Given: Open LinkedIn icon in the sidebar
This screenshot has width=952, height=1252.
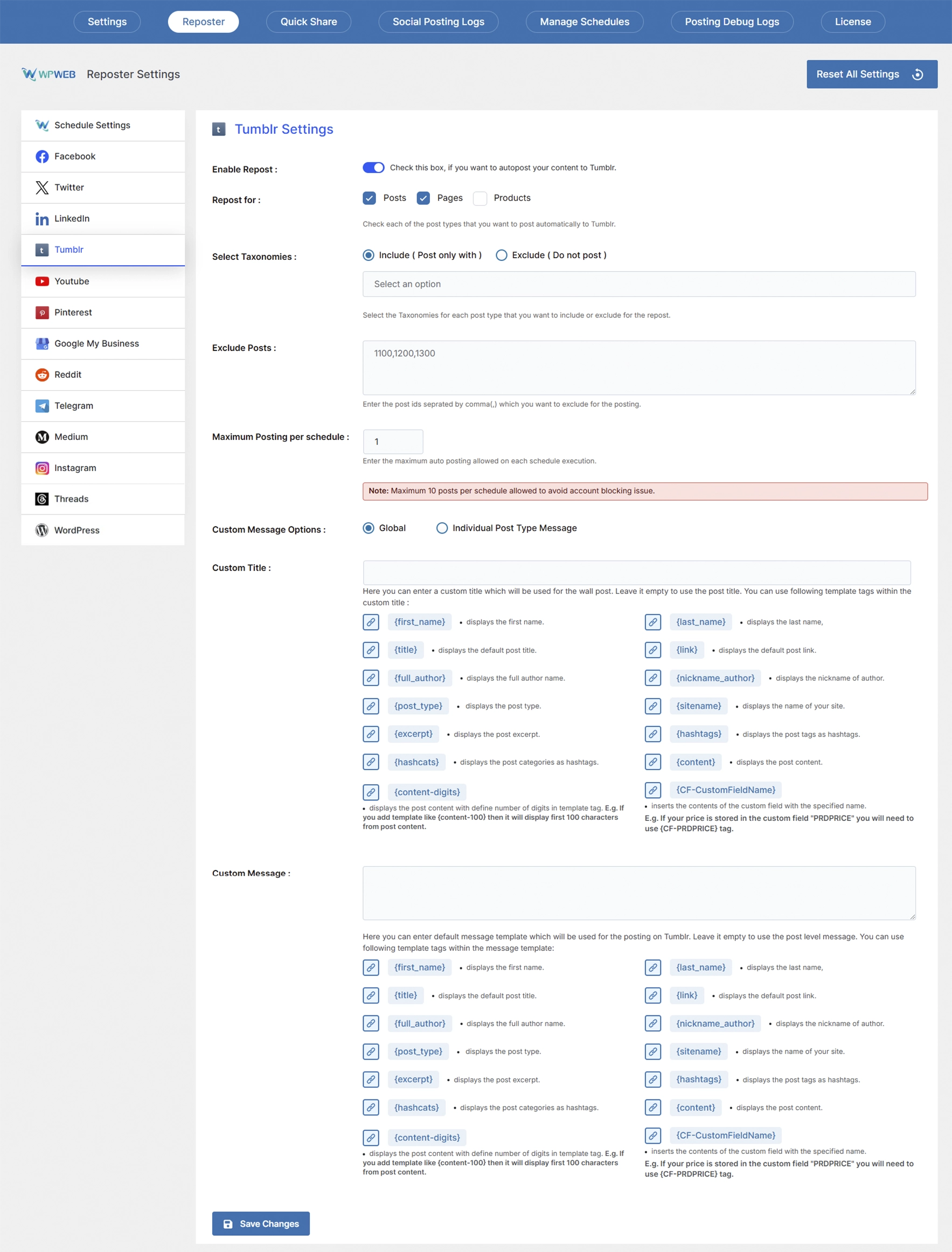Looking at the screenshot, I should 42,219.
